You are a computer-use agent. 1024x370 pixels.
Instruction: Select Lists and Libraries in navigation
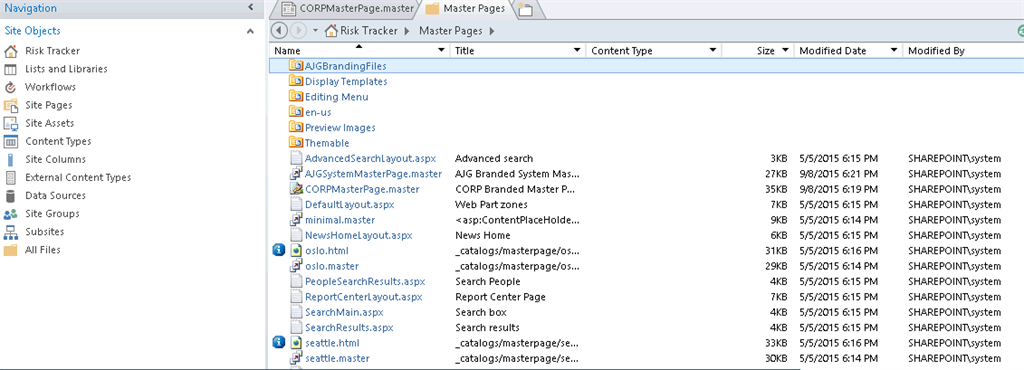coord(66,69)
